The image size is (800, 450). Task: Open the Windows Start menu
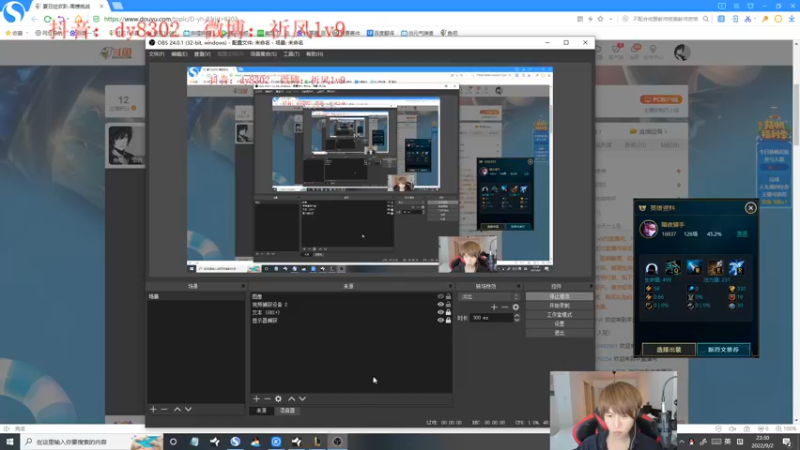[x=10, y=442]
